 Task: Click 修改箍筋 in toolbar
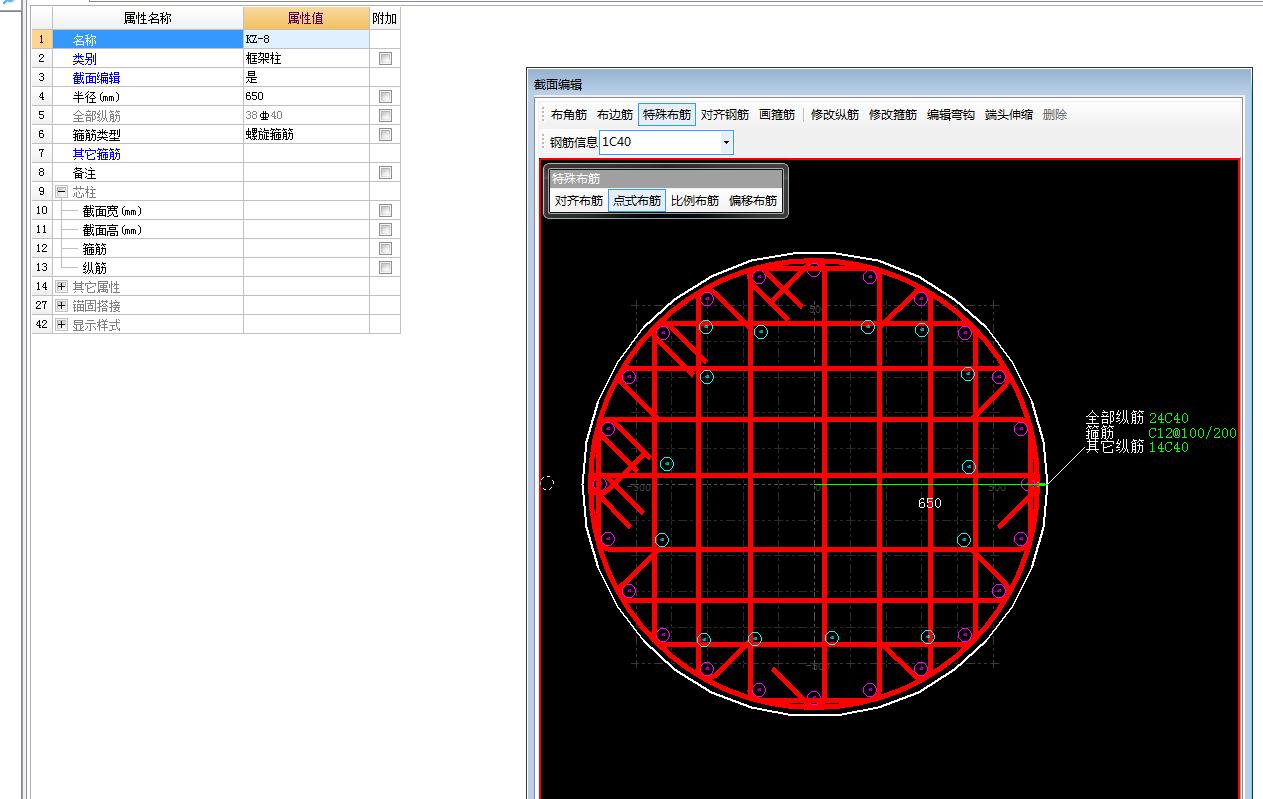(x=893, y=115)
